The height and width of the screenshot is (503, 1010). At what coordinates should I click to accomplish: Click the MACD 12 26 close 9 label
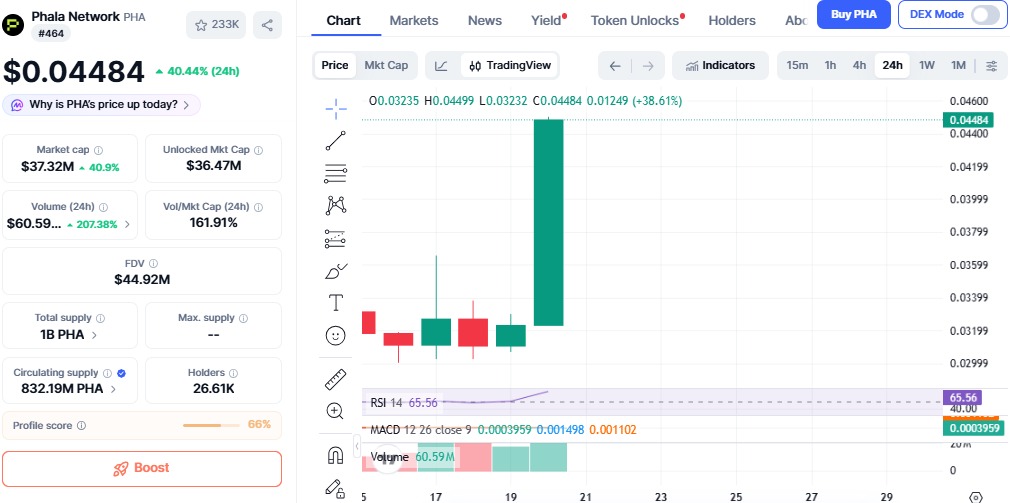pyautogui.click(x=421, y=430)
